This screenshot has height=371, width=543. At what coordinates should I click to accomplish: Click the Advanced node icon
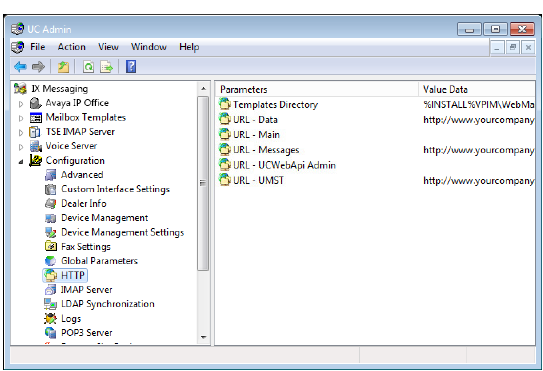tap(51, 175)
